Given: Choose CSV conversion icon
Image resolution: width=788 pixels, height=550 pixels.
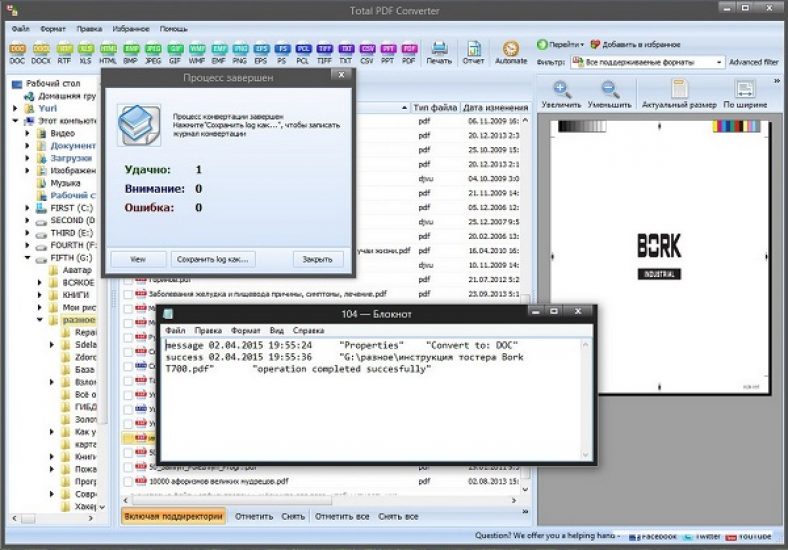Looking at the screenshot, I should 367,53.
